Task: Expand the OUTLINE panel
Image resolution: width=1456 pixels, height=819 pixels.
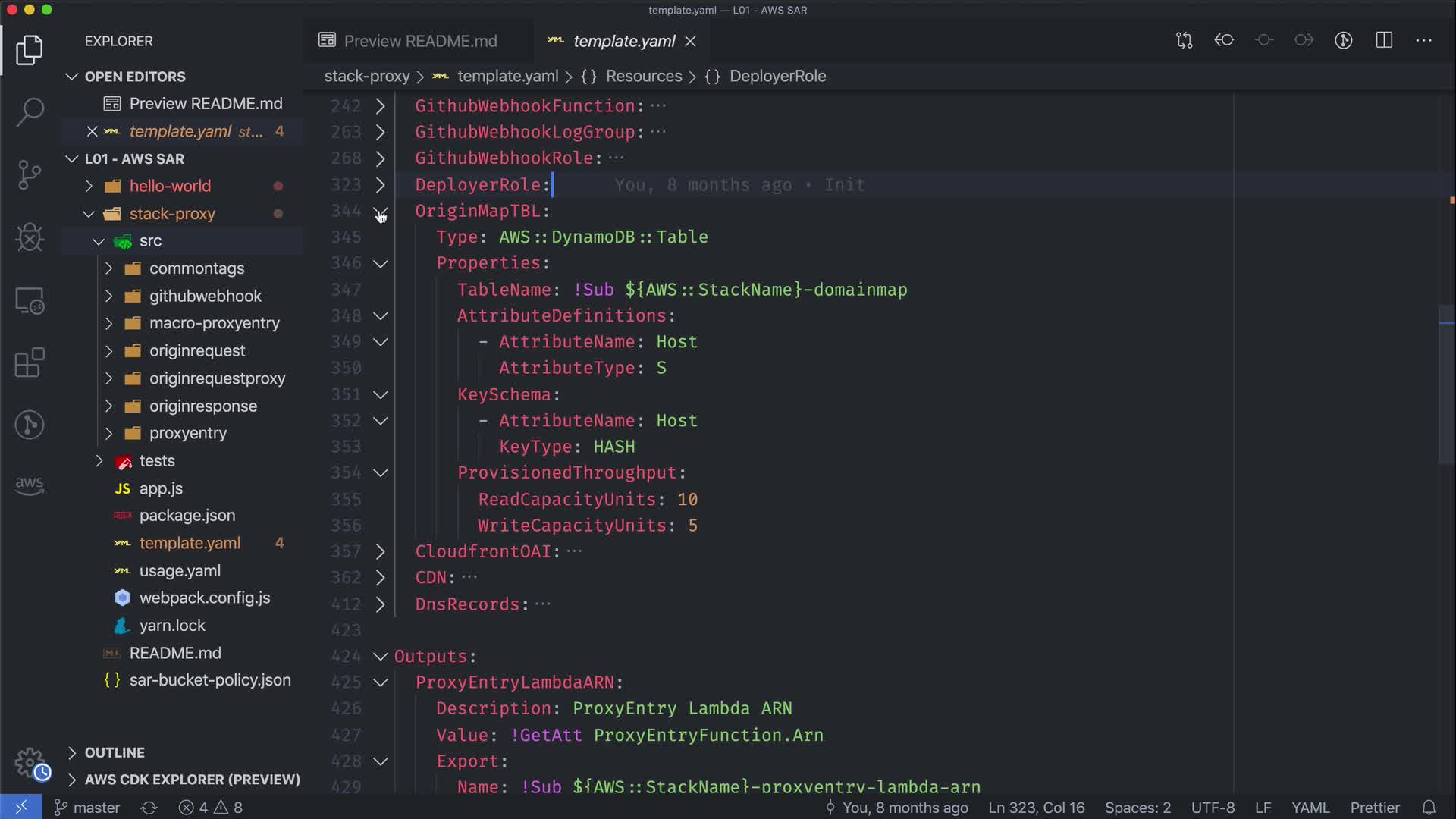Action: [x=115, y=752]
